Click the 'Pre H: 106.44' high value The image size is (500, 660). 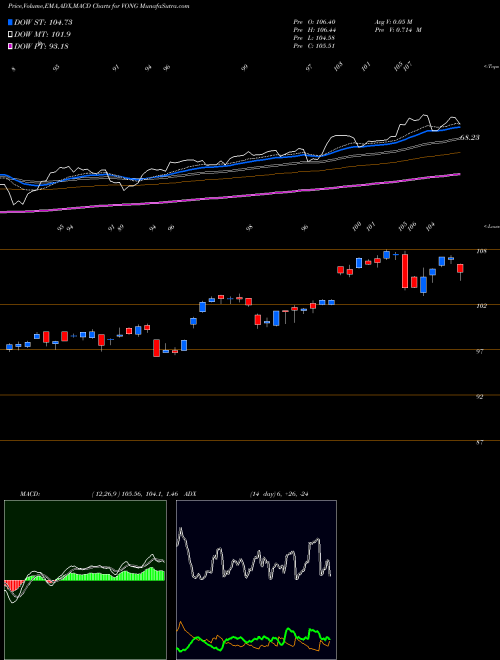click(x=314, y=30)
